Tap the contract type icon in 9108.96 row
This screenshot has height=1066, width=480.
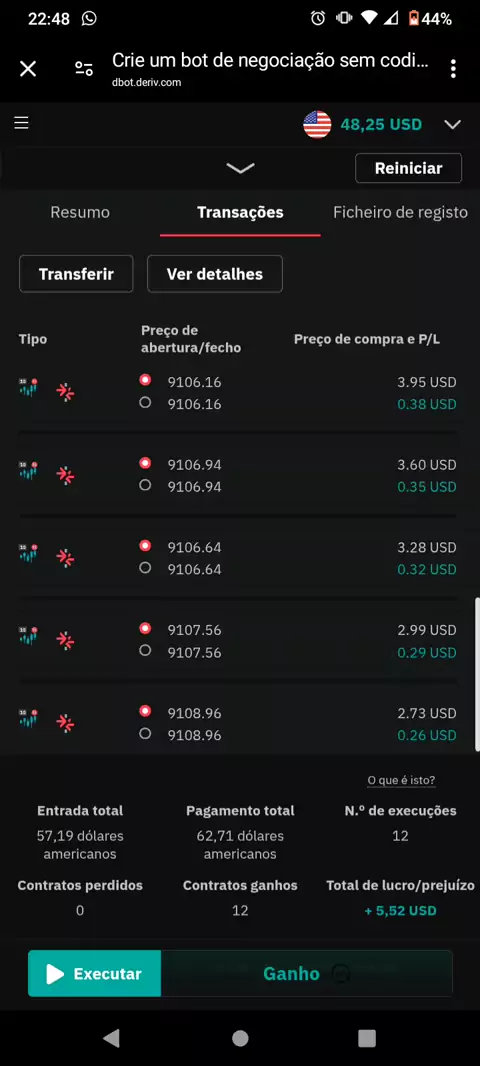point(65,723)
